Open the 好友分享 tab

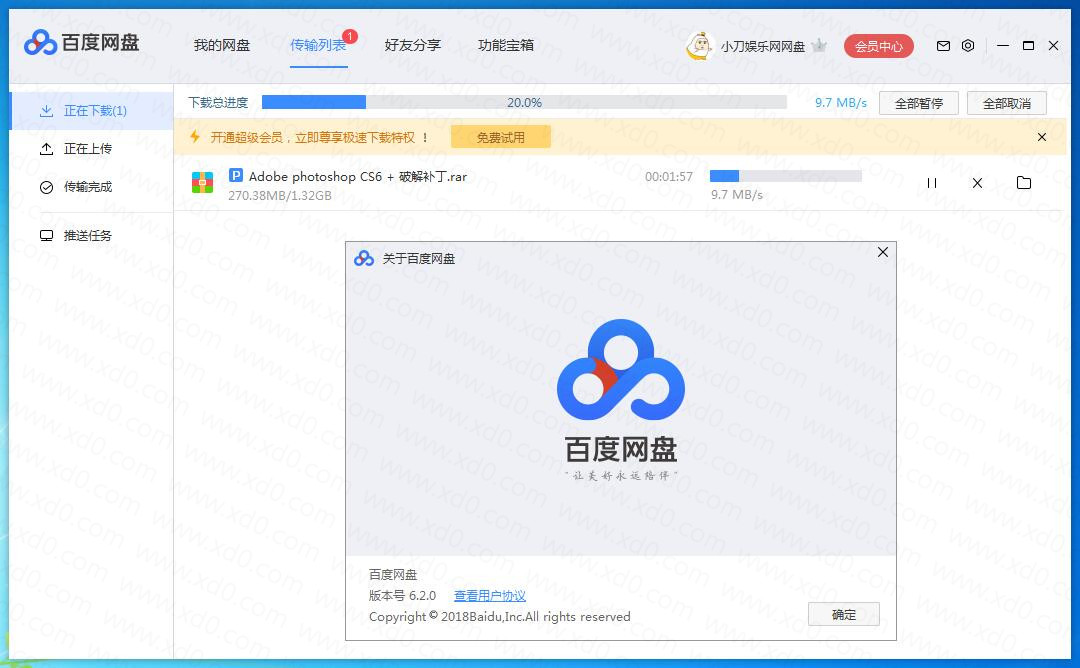point(413,45)
